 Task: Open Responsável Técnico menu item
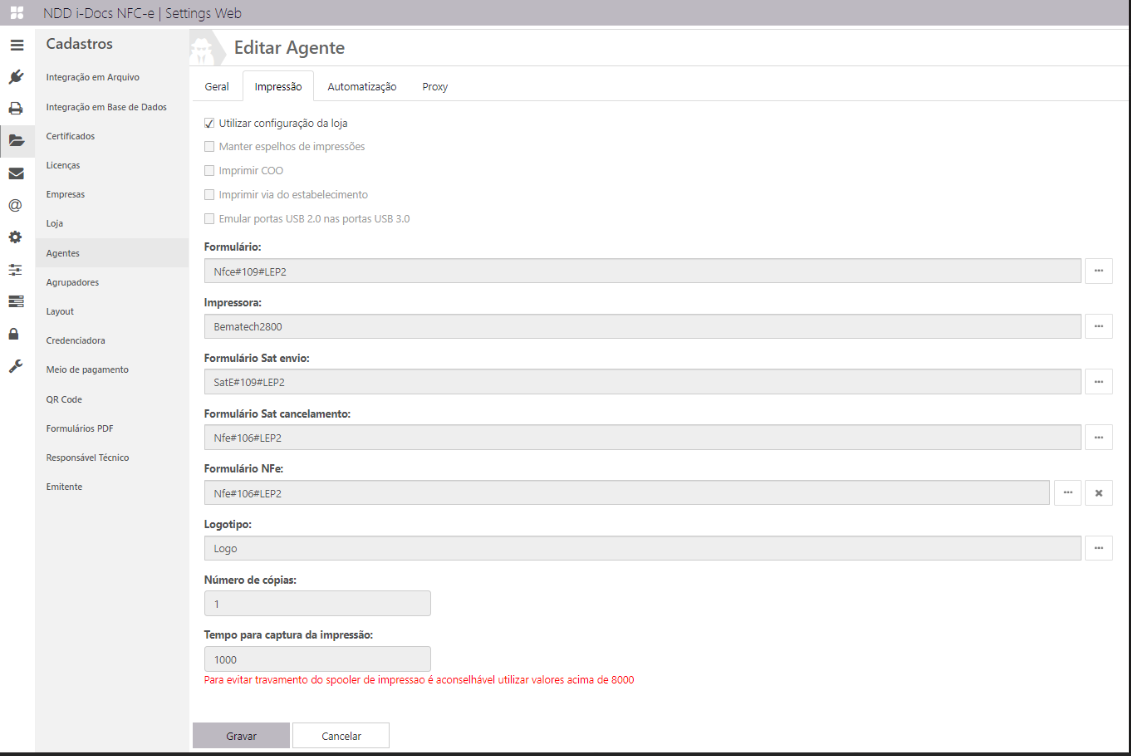coord(87,457)
